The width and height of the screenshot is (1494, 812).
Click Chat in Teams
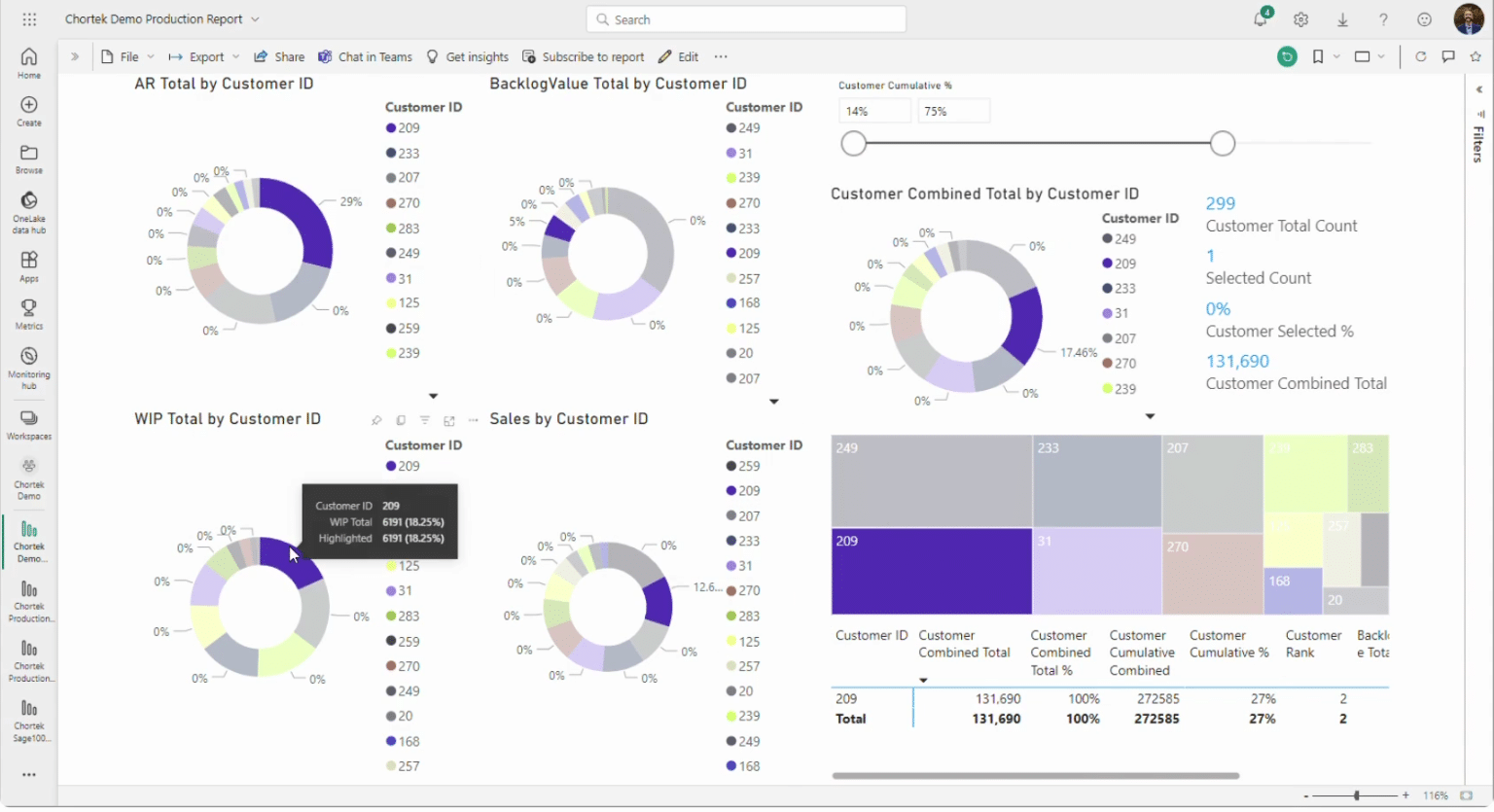point(365,56)
